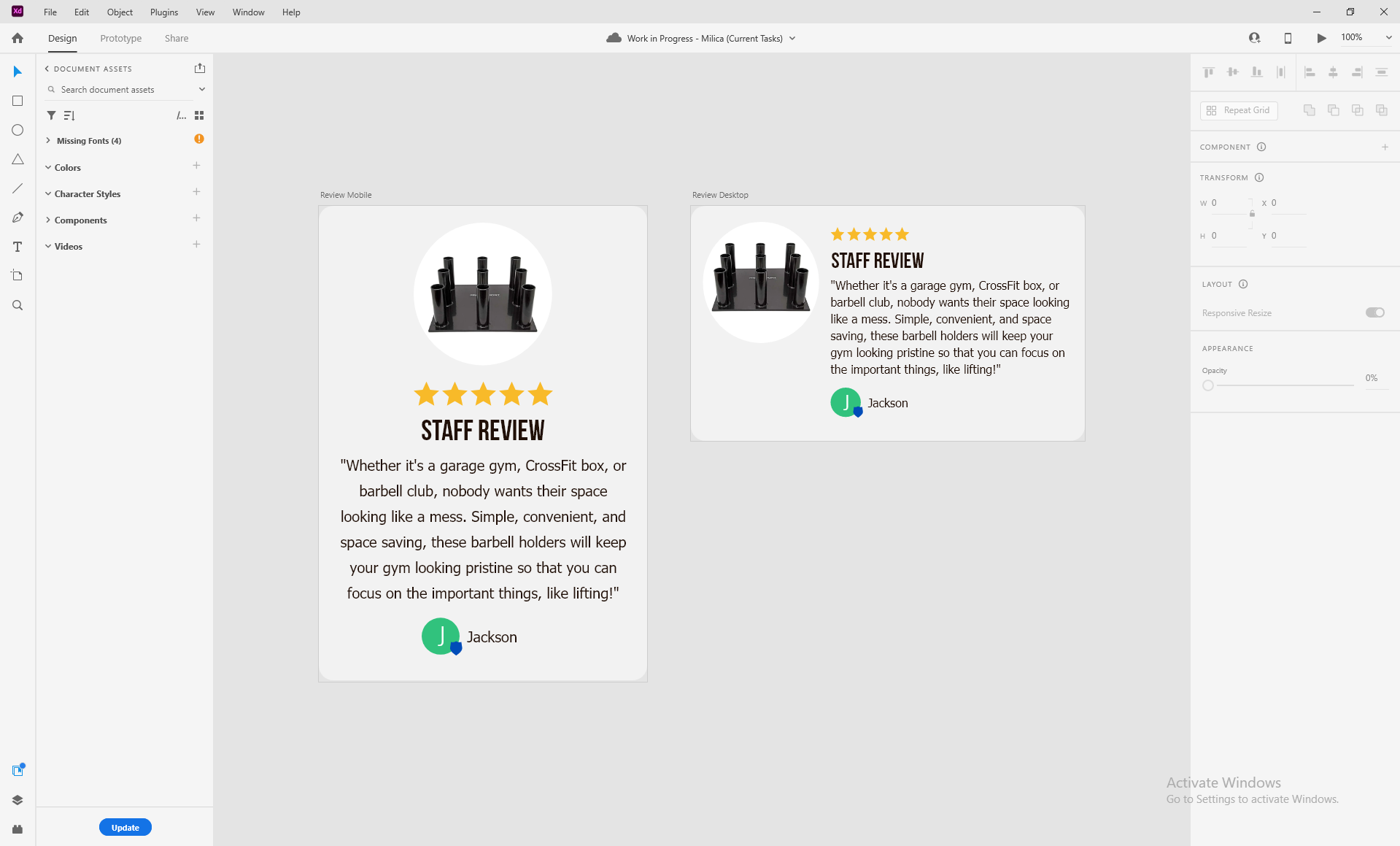The image size is (1400, 846).
Task: Open the Zoom tool
Action: [17, 304]
